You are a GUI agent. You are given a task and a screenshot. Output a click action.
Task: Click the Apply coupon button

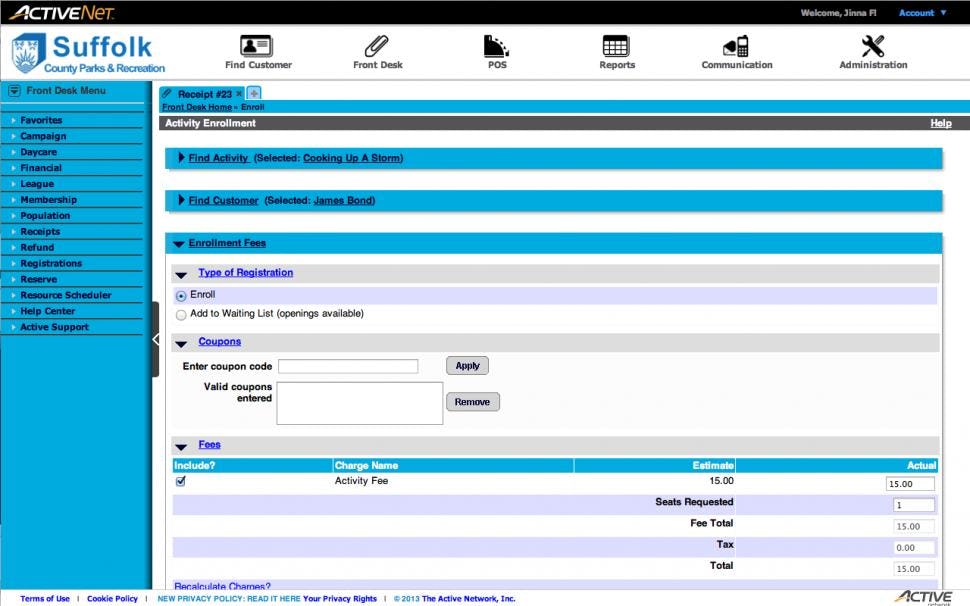pos(466,365)
